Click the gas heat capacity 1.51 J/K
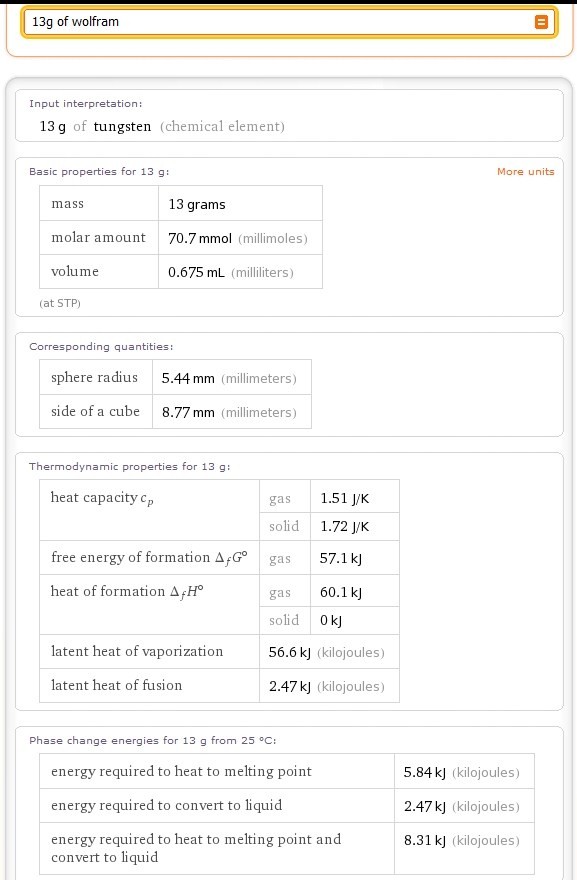Image resolution: width=577 pixels, height=880 pixels. pyautogui.click(x=345, y=498)
